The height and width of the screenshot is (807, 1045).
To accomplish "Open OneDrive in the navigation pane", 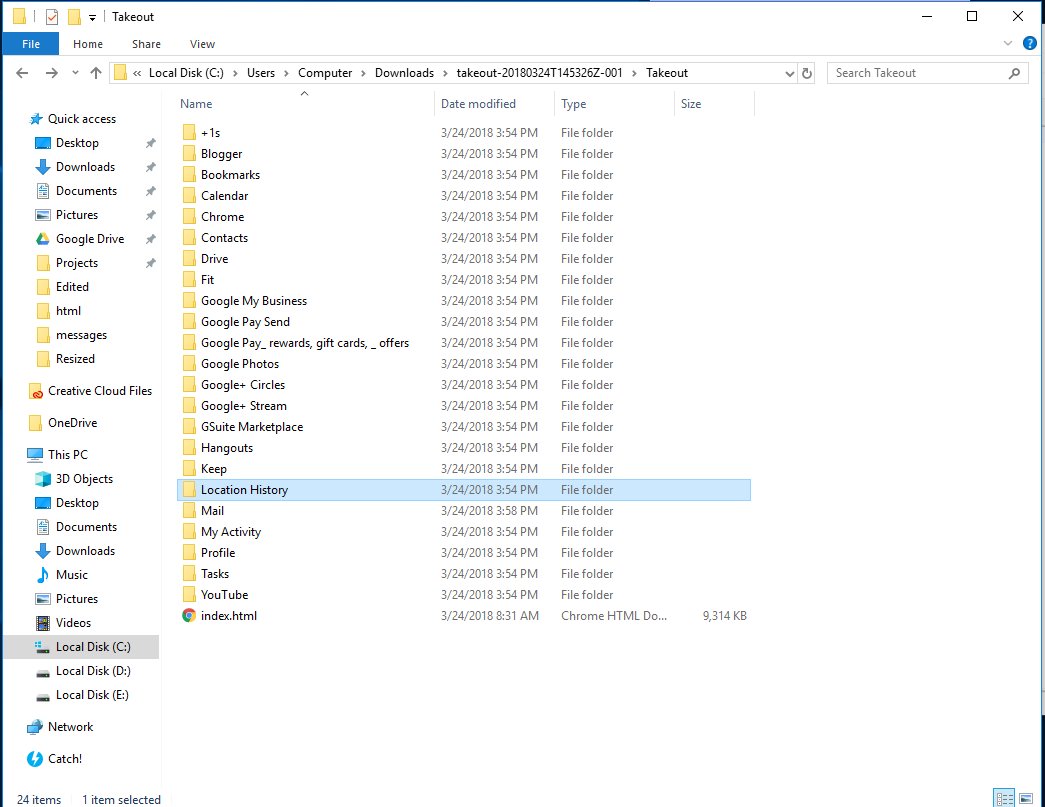I will (x=72, y=423).
